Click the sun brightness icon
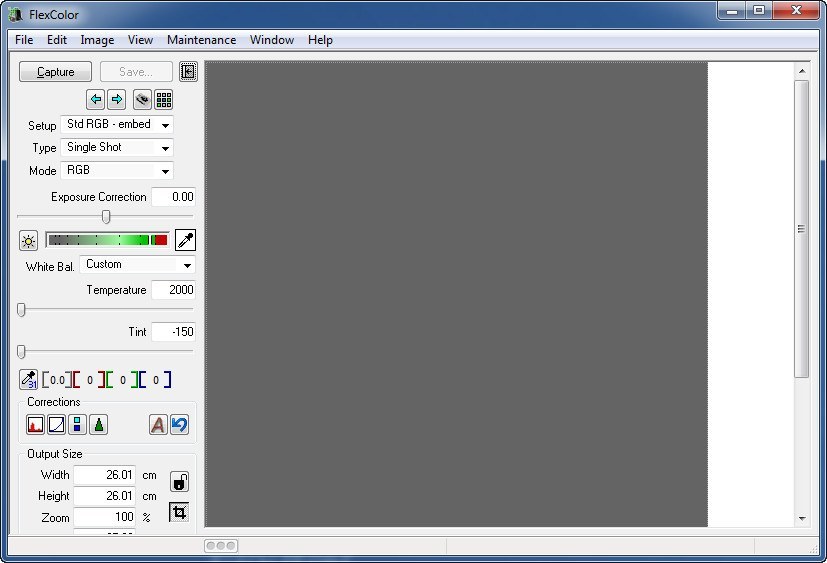Image resolution: width=827 pixels, height=563 pixels. tap(28, 241)
